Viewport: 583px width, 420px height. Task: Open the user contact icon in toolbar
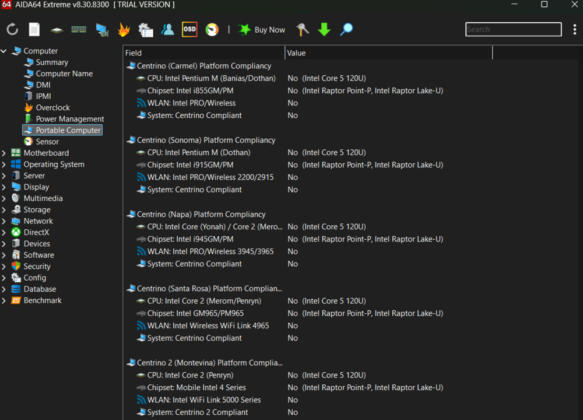(167, 29)
